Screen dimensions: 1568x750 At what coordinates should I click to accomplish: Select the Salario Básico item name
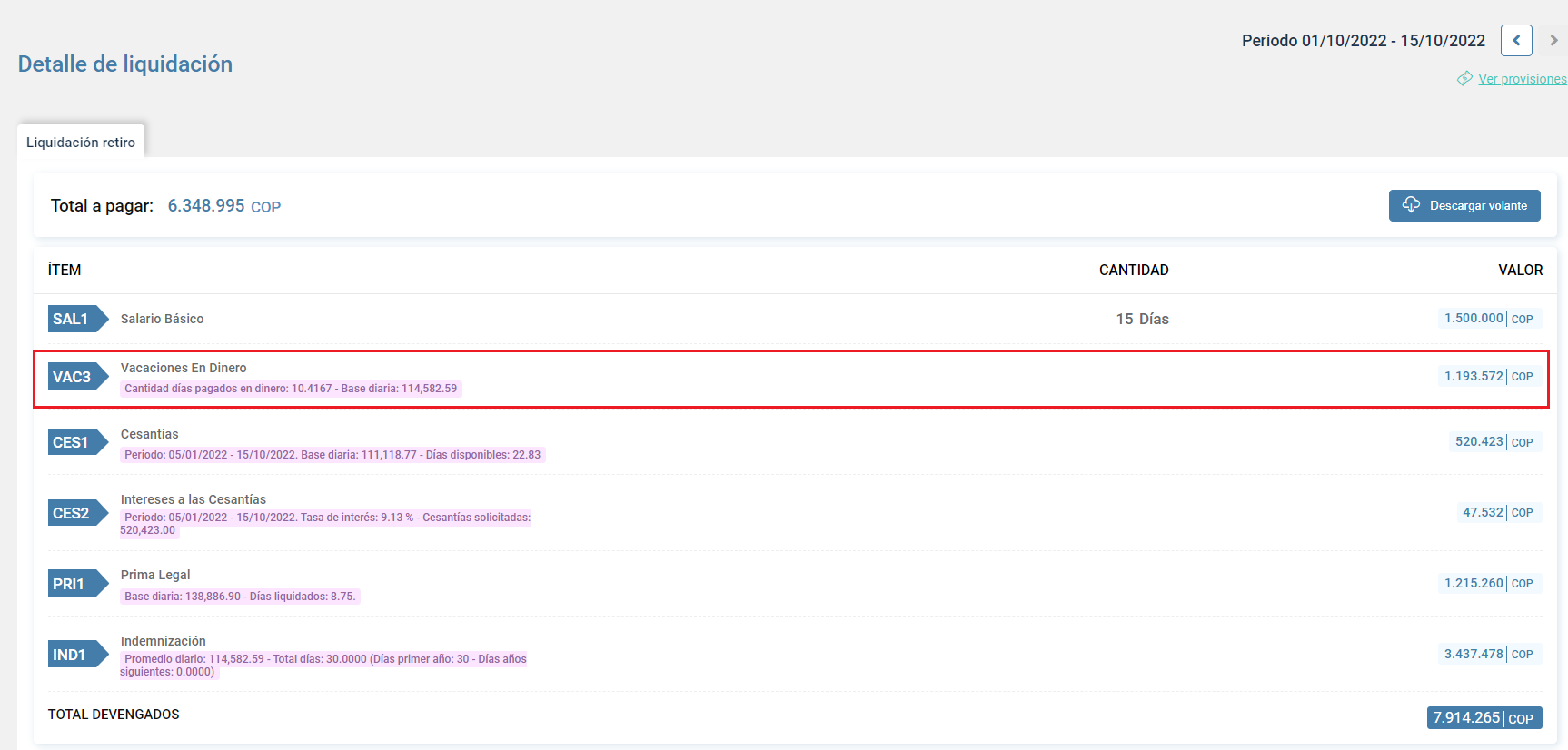tap(162, 319)
